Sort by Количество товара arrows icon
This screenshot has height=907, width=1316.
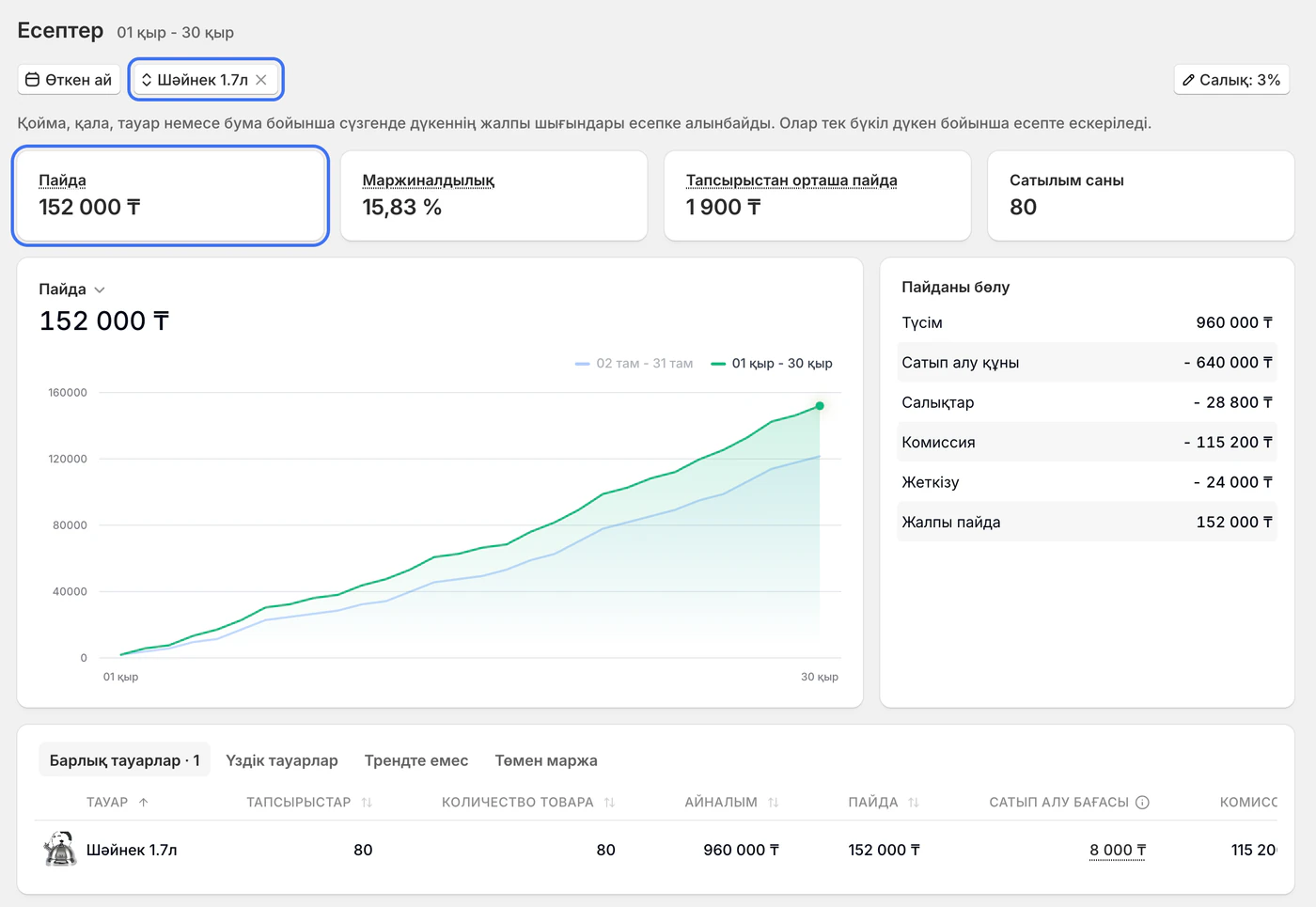tap(609, 802)
